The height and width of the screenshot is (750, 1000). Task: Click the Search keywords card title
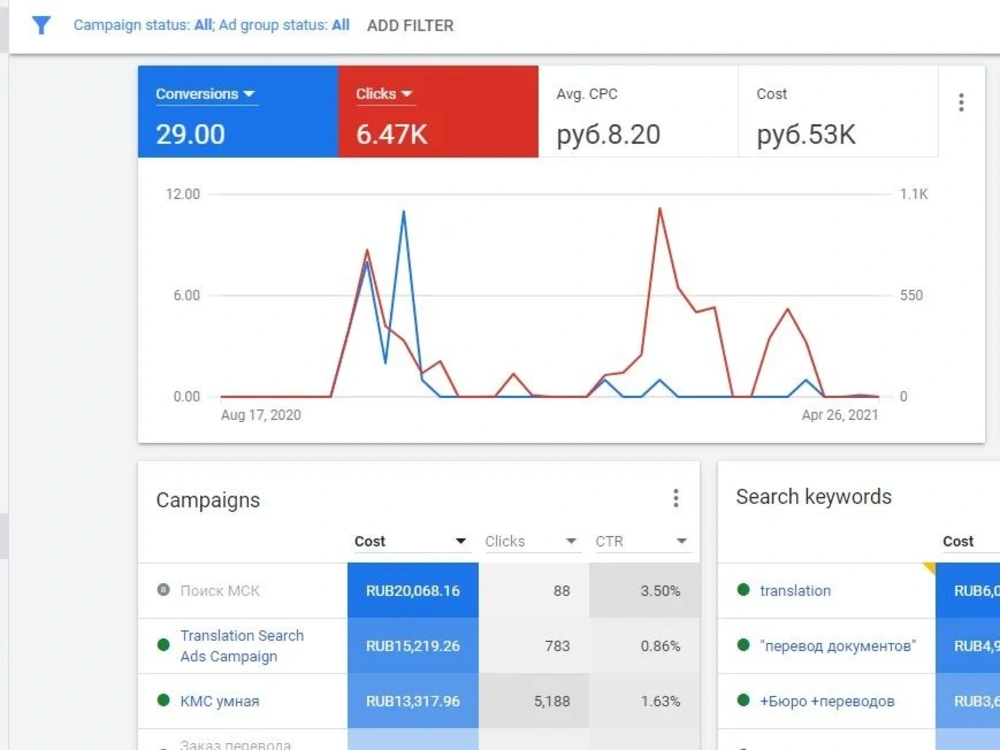[814, 497]
